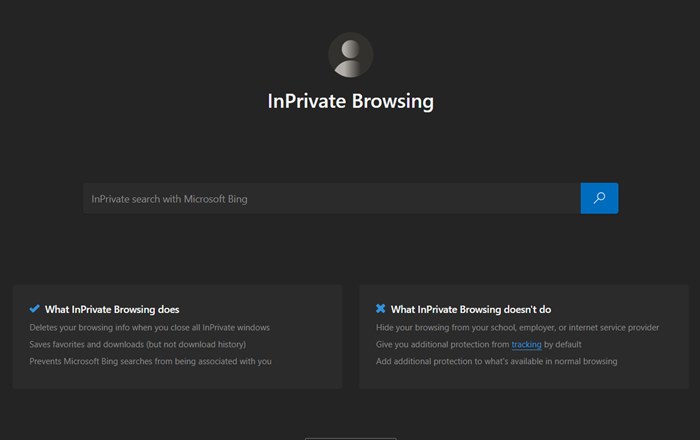Click the blue checkmark icon

tap(34, 309)
